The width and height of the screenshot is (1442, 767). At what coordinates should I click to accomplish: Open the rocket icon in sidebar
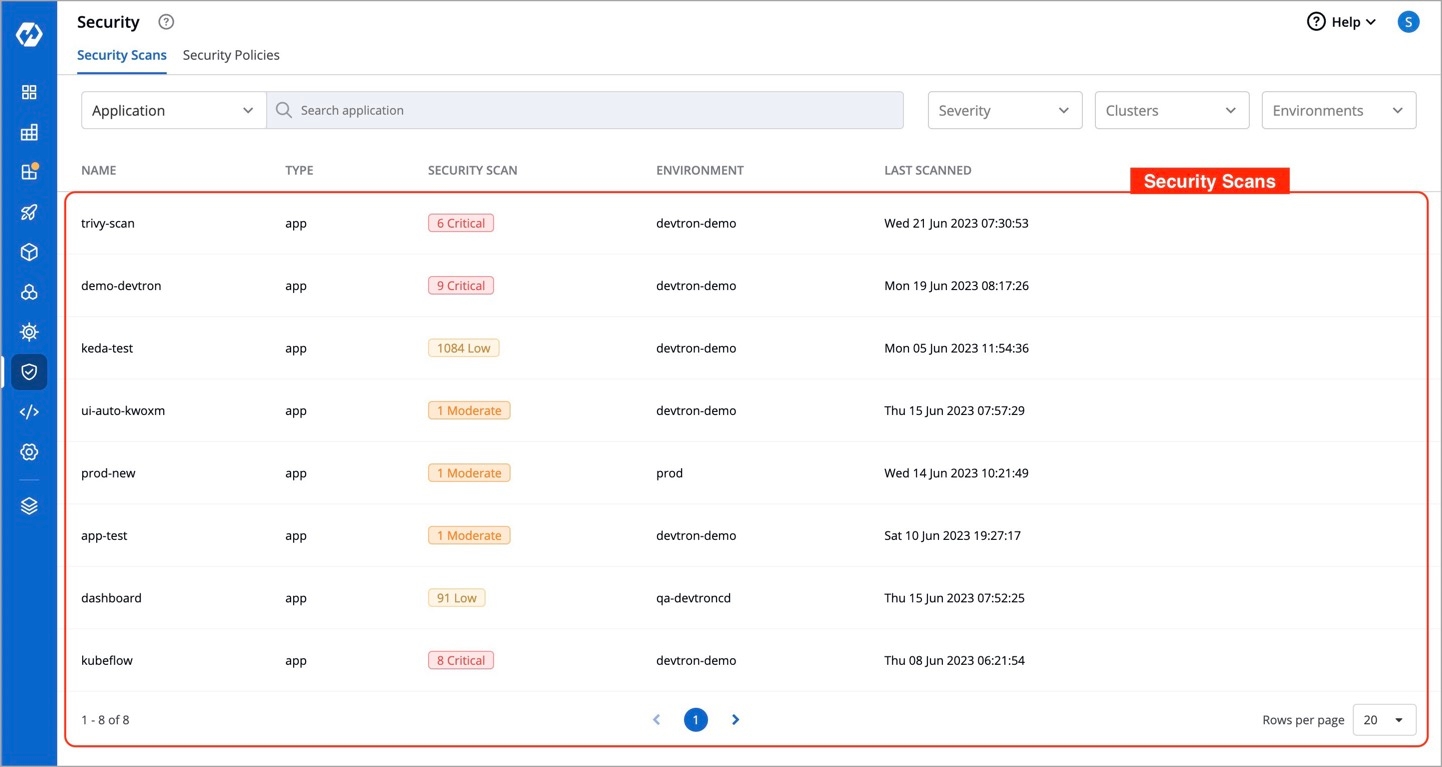pos(29,212)
